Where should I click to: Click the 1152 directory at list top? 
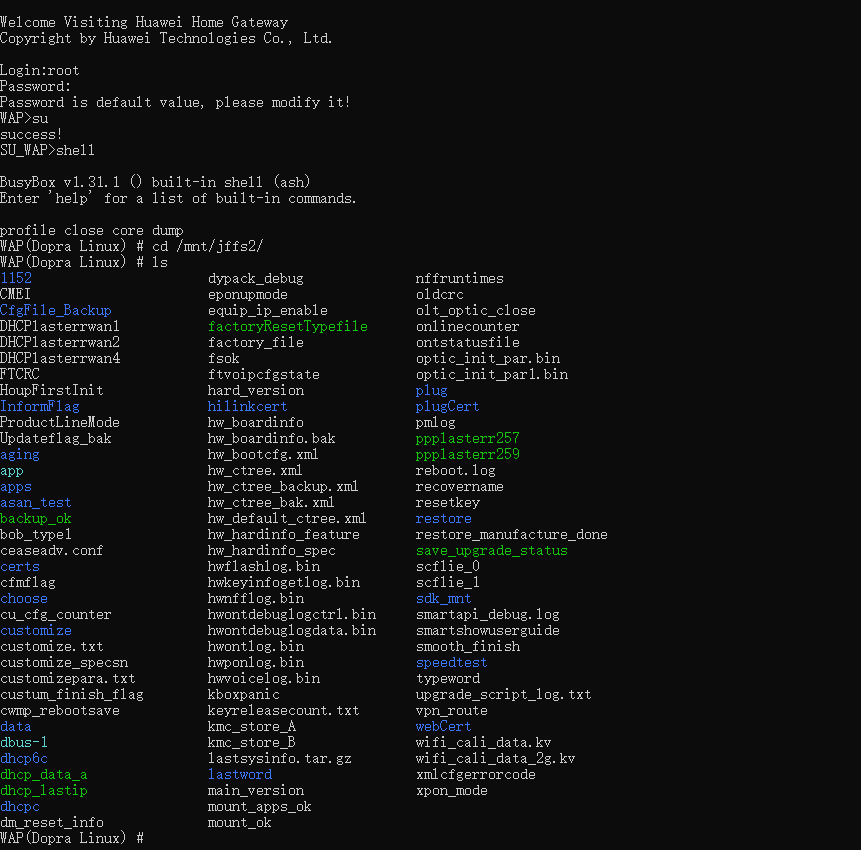click(16, 278)
